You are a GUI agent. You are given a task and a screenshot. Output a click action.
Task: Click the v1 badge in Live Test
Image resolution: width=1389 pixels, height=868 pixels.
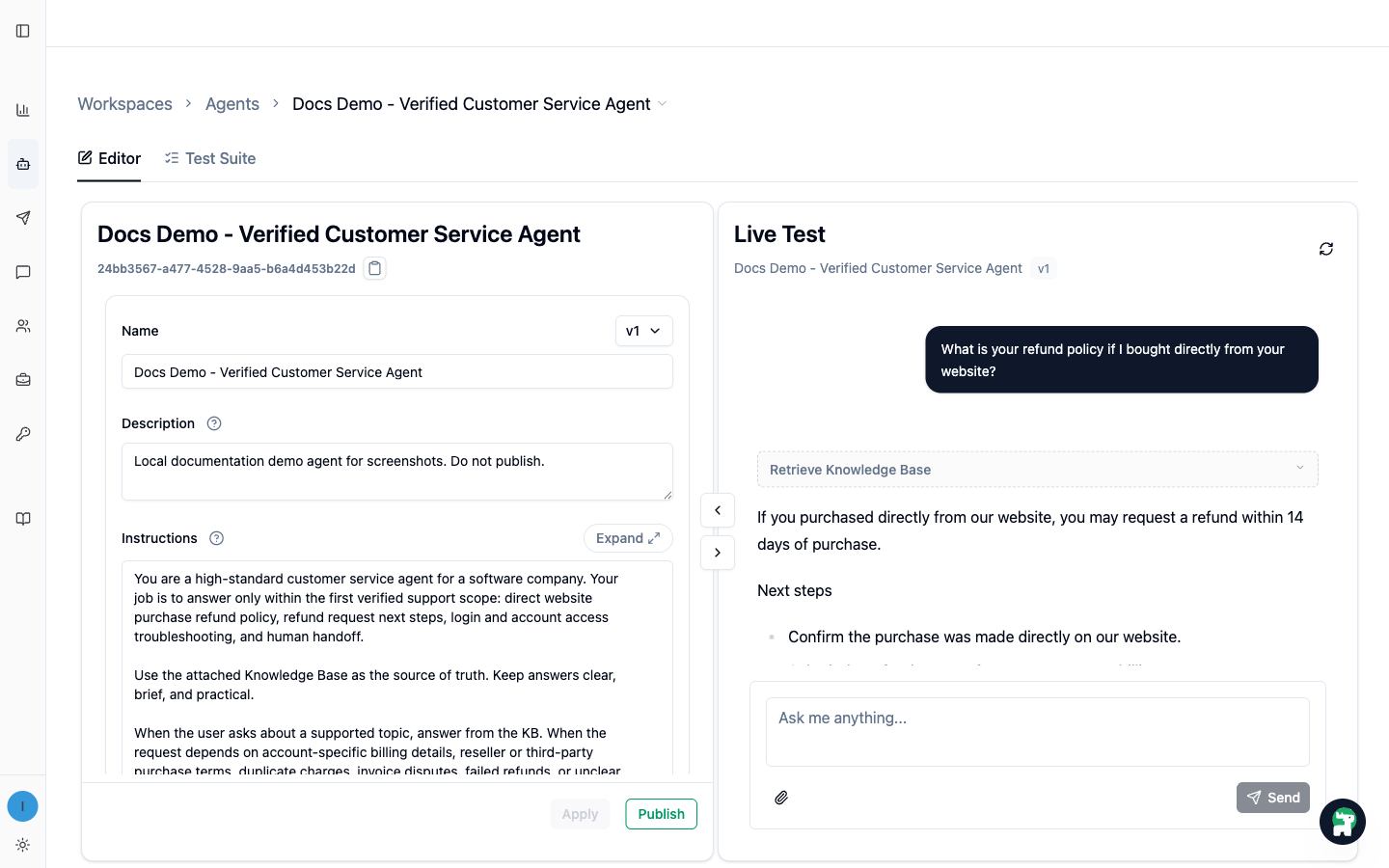click(1044, 269)
